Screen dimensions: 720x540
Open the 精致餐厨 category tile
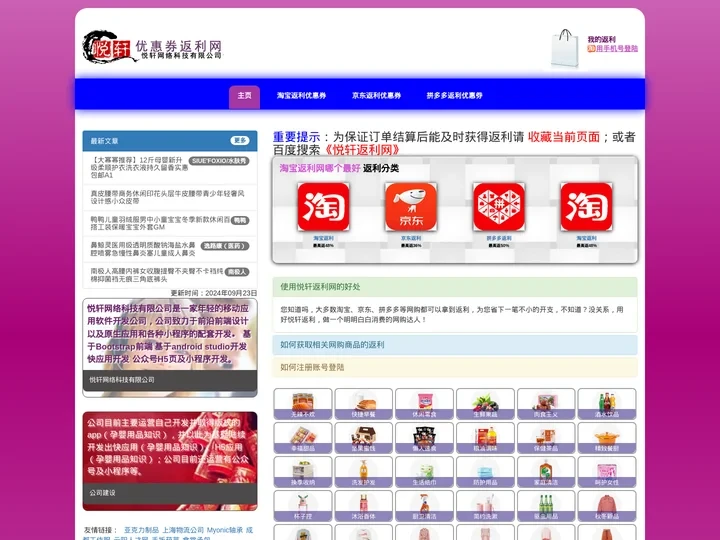pos(607,438)
